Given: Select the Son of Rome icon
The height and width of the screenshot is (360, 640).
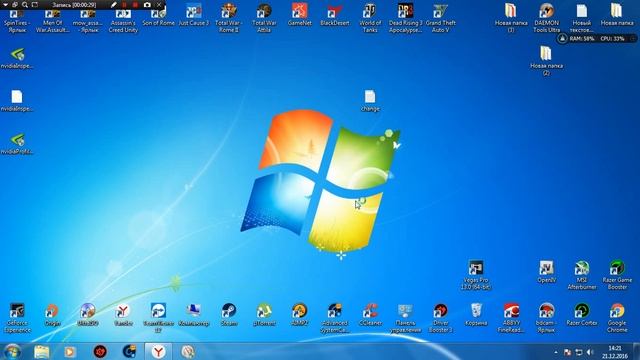Looking at the screenshot, I should coord(158,17).
